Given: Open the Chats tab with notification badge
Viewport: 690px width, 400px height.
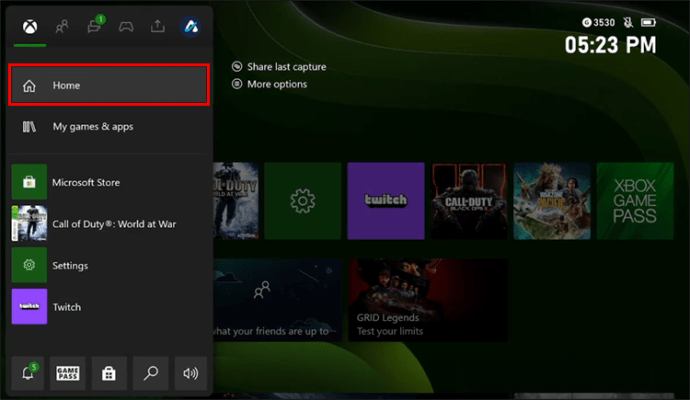Looking at the screenshot, I should coord(94,27).
